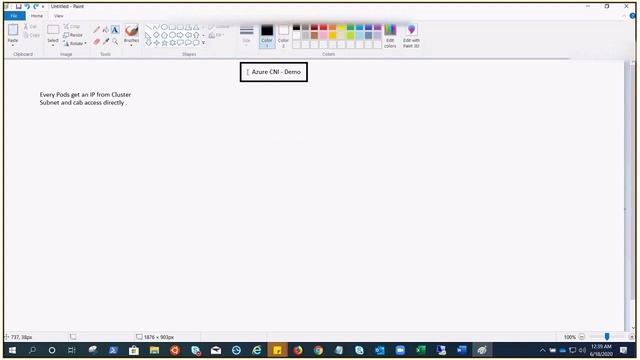Expand the Brushes dropdown arrow
This screenshot has width=640, height=360.
(131, 45)
